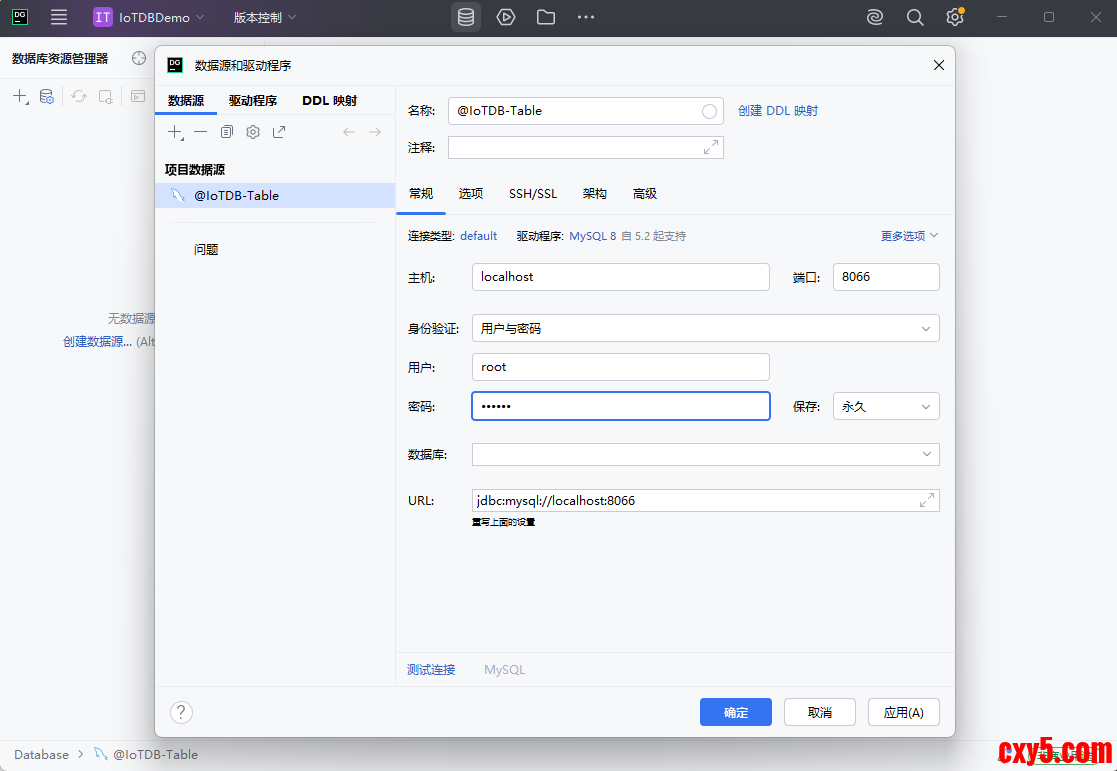Click the duplicate data source icon

pyautogui.click(x=227, y=132)
